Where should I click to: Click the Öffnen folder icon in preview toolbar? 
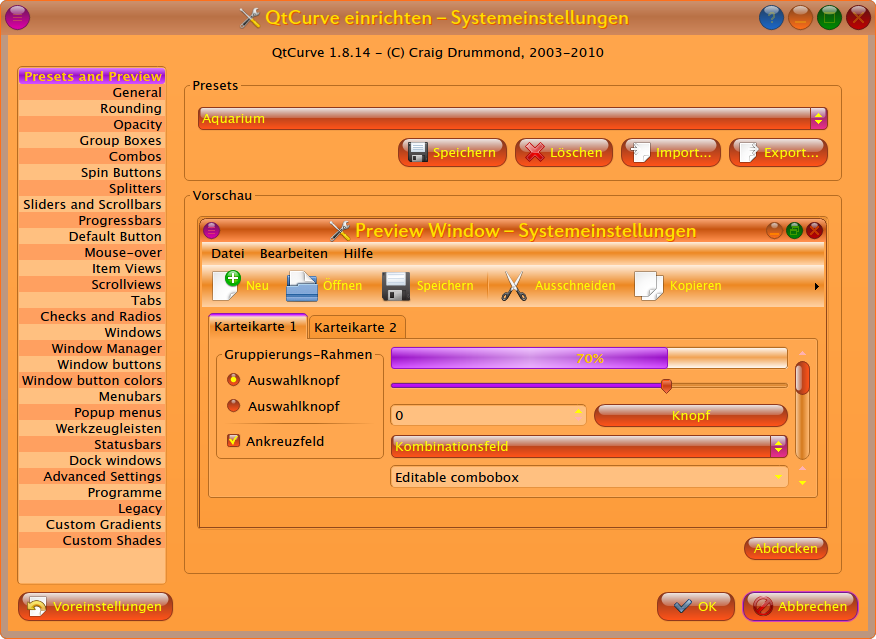(x=302, y=285)
